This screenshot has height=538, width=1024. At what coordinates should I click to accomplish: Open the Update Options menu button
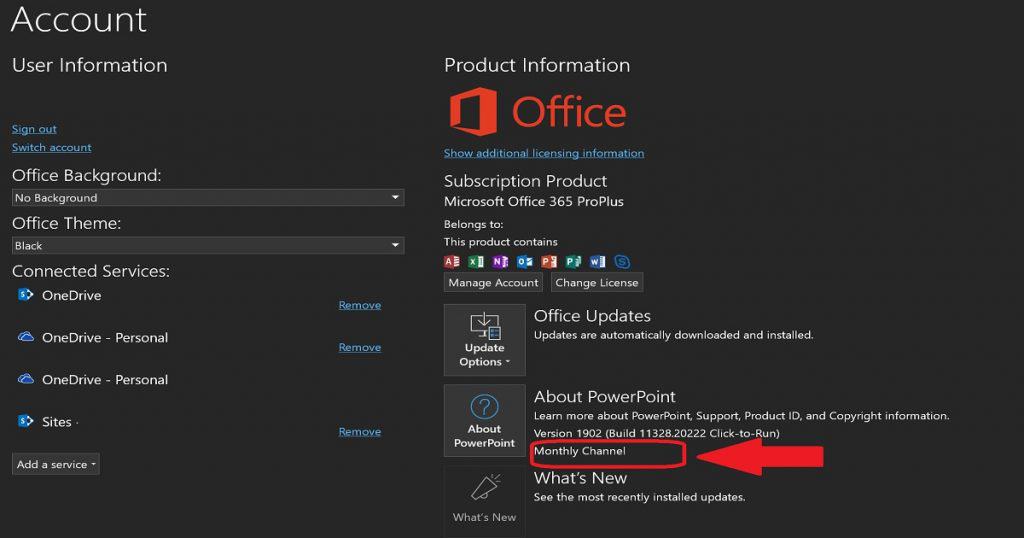485,340
